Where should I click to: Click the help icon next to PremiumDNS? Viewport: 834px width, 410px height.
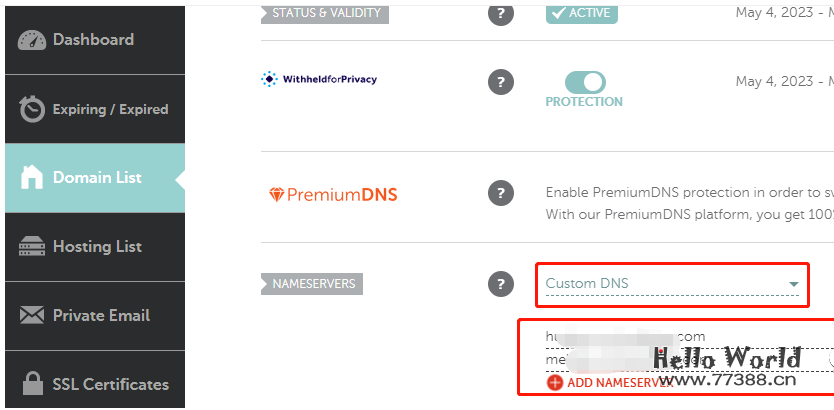pyautogui.click(x=501, y=193)
